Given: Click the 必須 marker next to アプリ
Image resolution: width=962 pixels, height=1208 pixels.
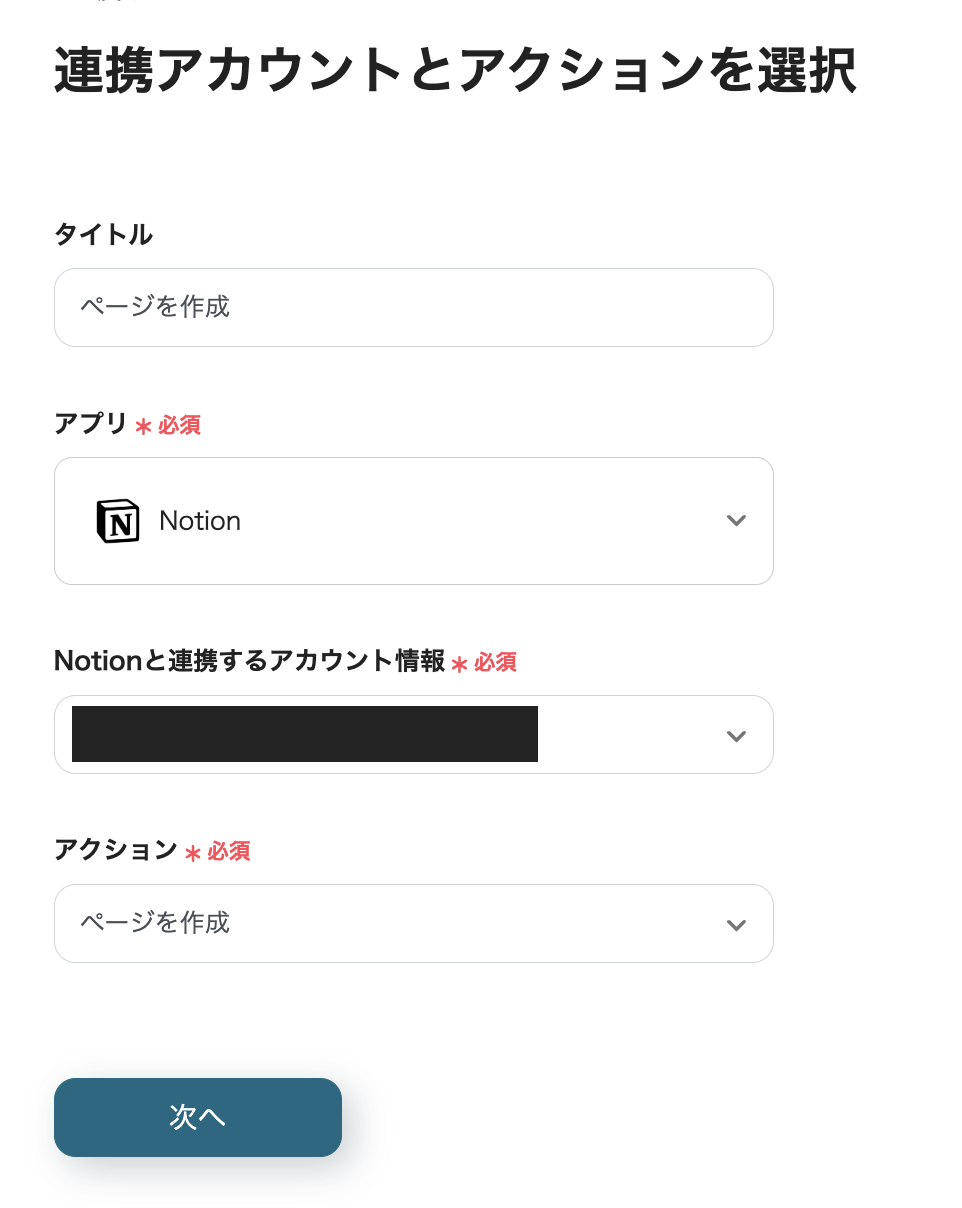Looking at the screenshot, I should [179, 425].
